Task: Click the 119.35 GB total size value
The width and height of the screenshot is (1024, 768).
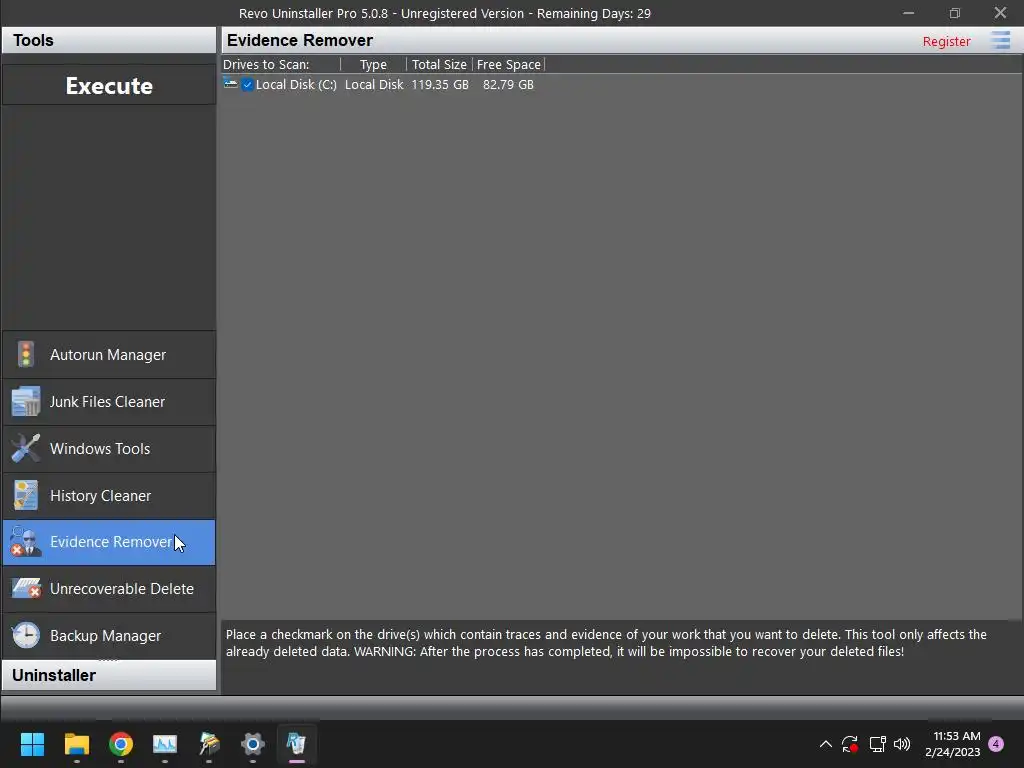Action: (440, 85)
